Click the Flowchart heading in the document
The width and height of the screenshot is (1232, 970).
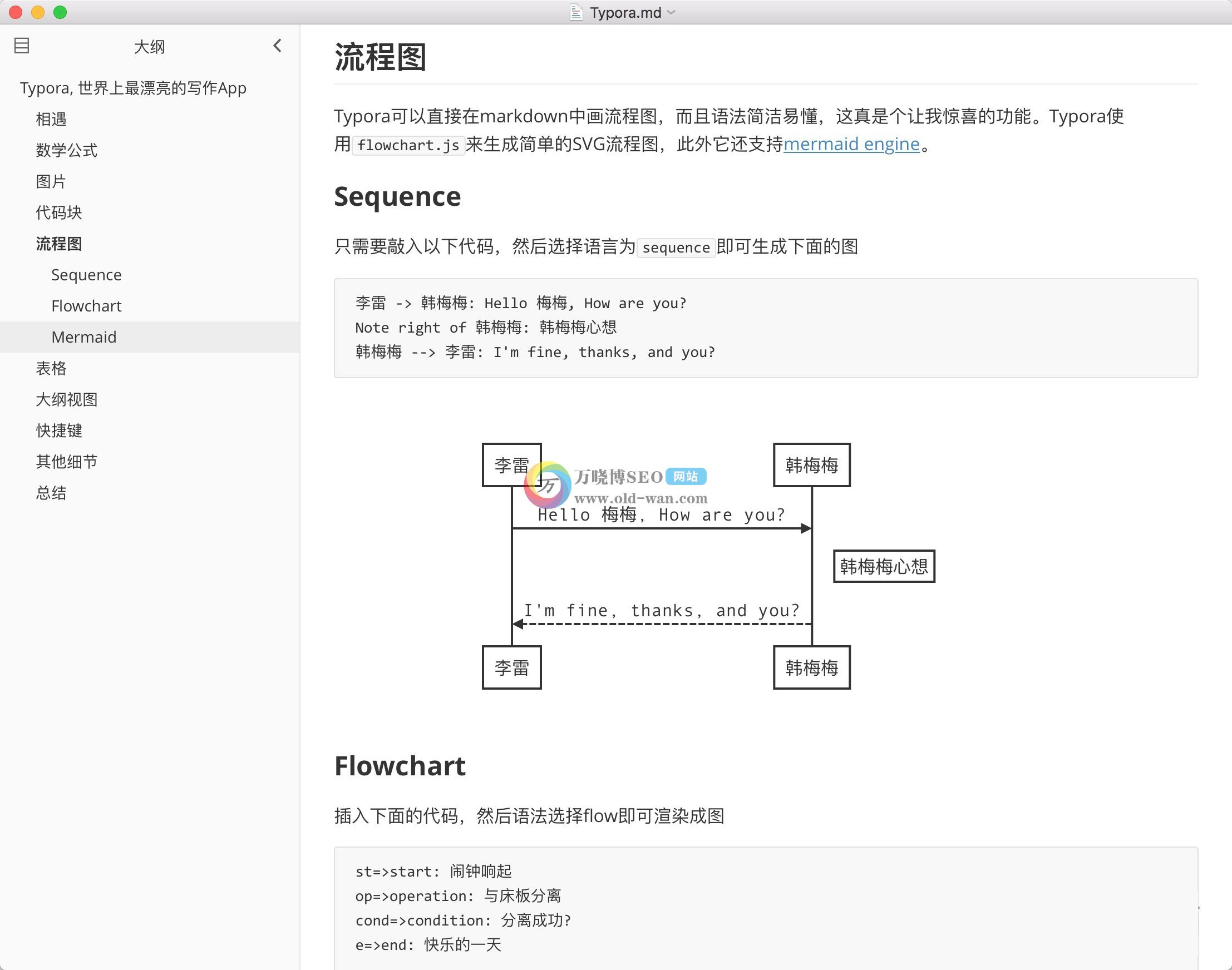coord(400,766)
